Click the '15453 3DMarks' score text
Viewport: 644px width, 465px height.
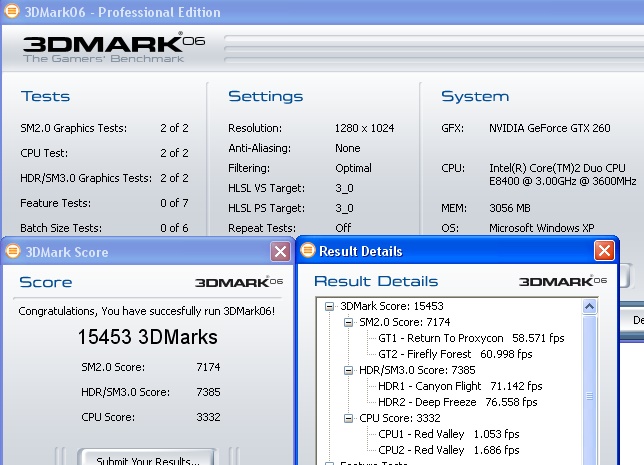click(x=147, y=337)
